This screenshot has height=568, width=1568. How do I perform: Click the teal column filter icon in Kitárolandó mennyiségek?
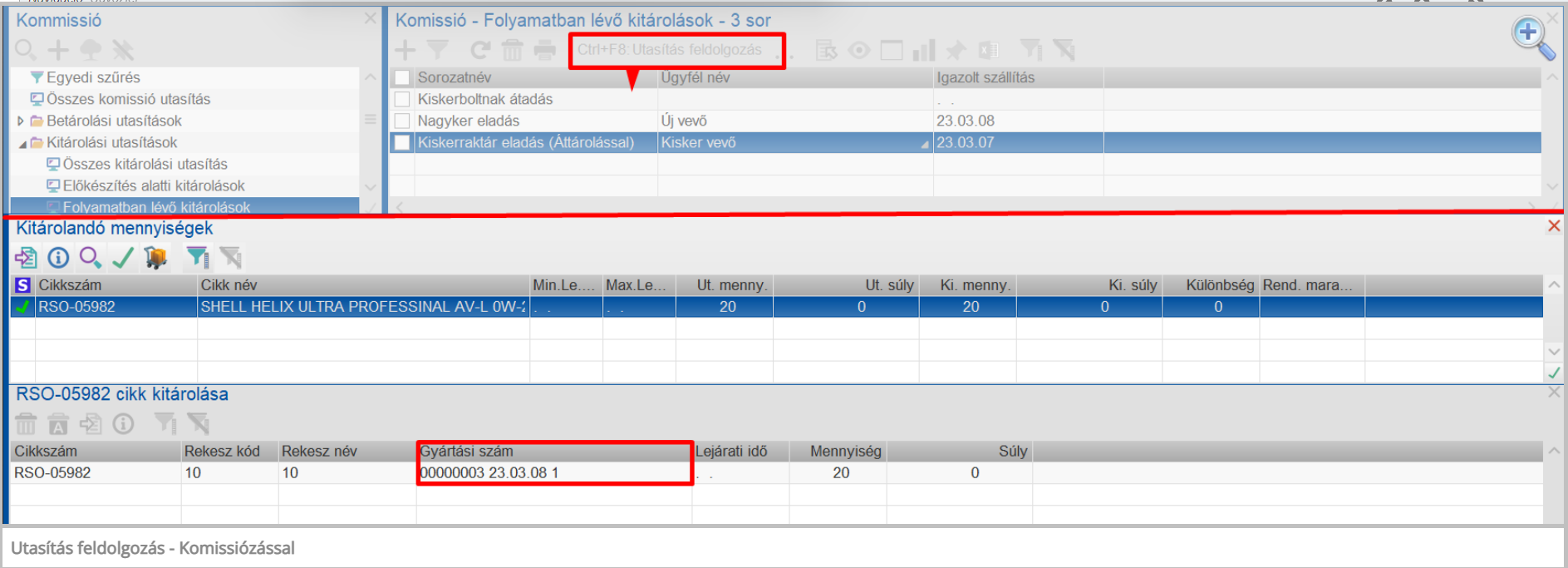(x=198, y=258)
